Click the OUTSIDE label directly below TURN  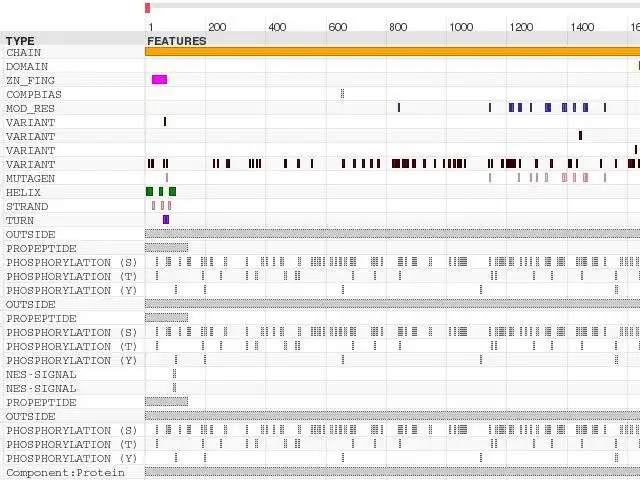[x=30, y=234]
